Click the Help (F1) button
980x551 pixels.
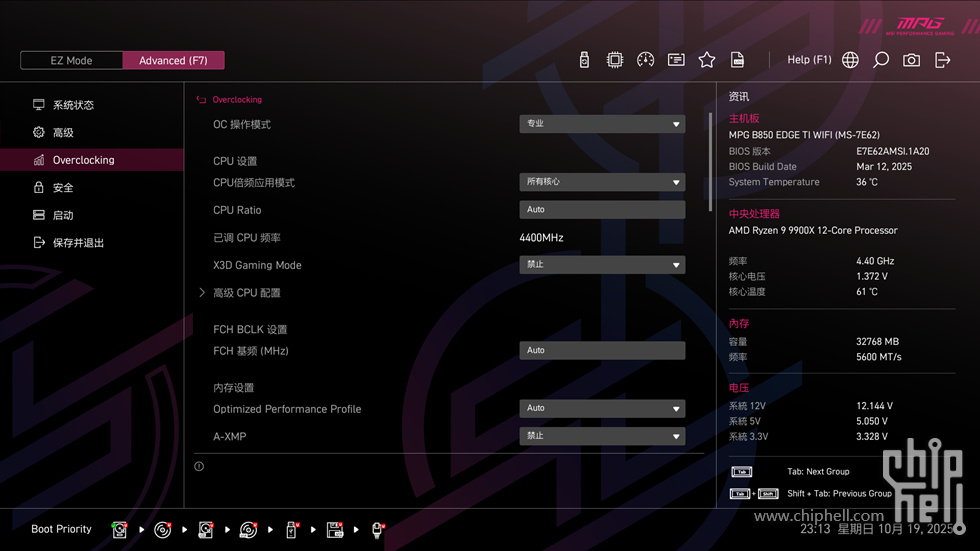tap(809, 60)
